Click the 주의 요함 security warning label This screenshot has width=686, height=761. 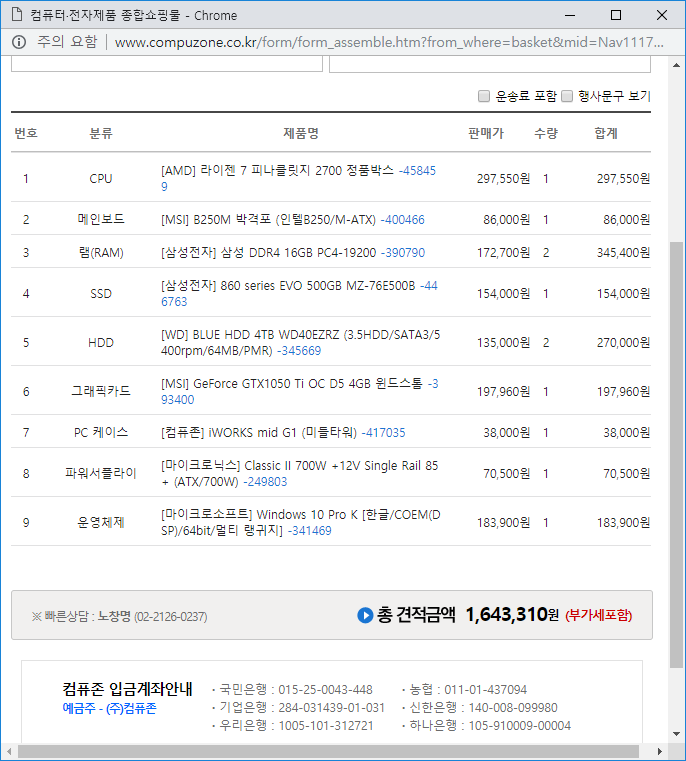coord(67,42)
